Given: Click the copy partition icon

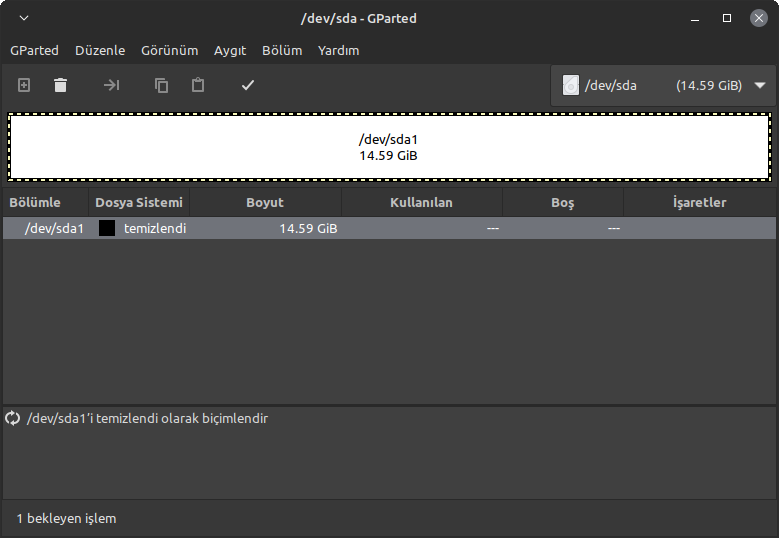Looking at the screenshot, I should [x=161, y=85].
